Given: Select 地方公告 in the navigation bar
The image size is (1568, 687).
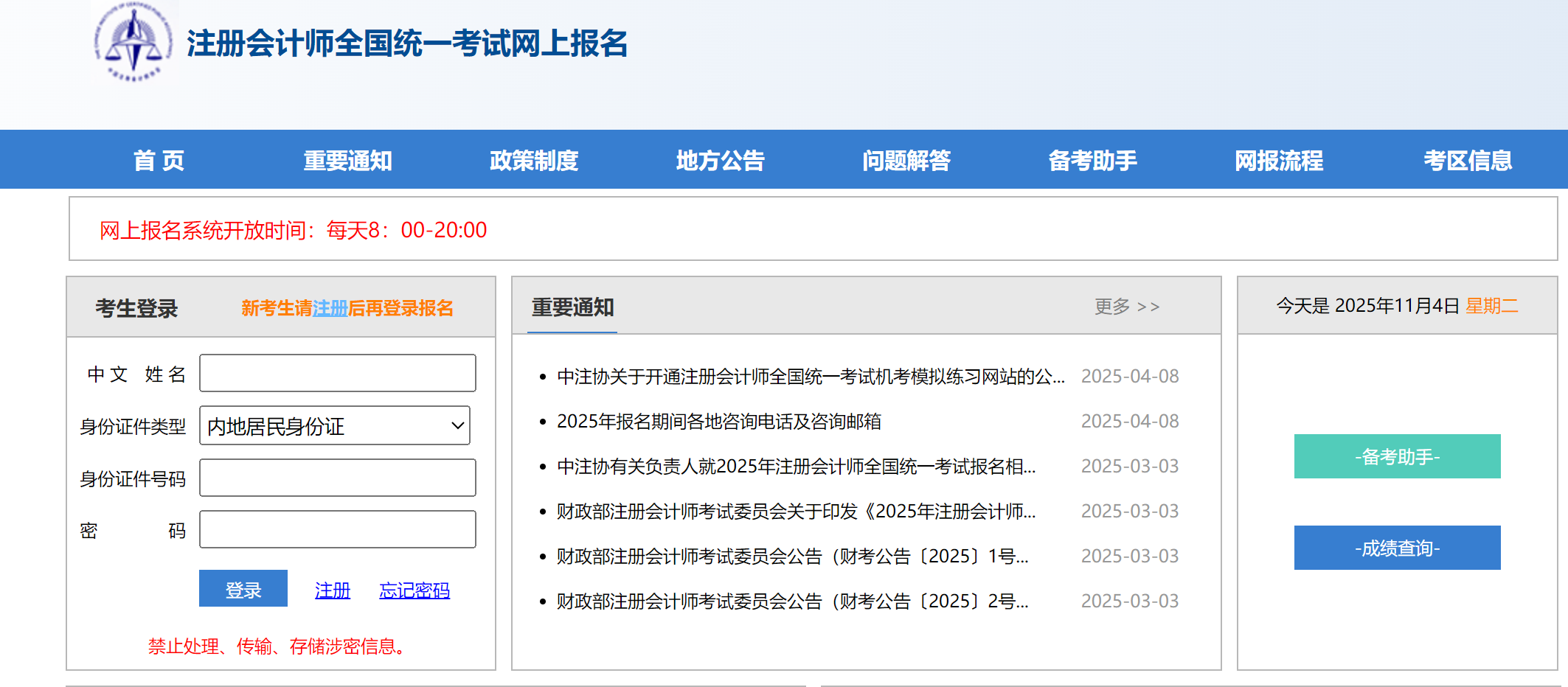Looking at the screenshot, I should click(x=720, y=161).
